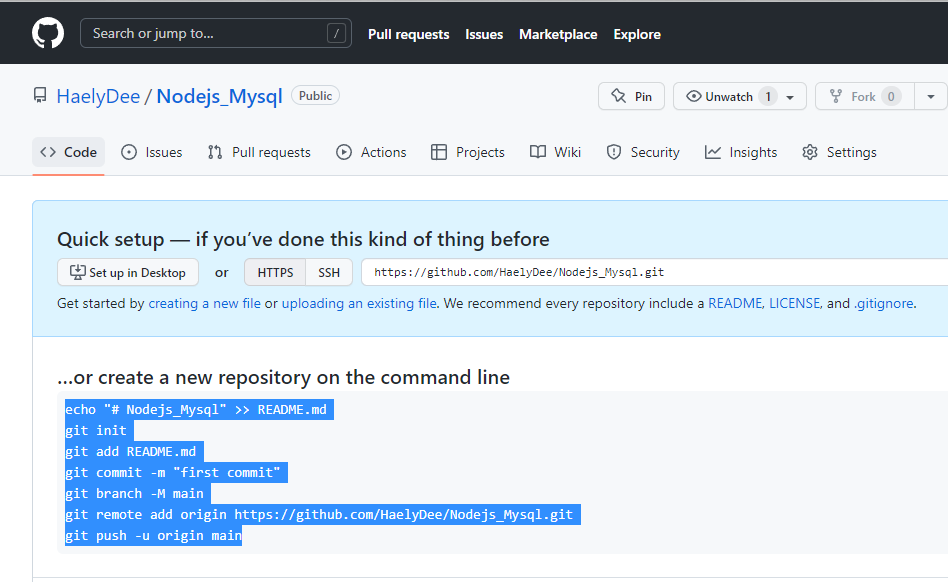Screen dimensions: 948x582
Task: Click the 'git push -u origin main' line
Action: (x=154, y=535)
